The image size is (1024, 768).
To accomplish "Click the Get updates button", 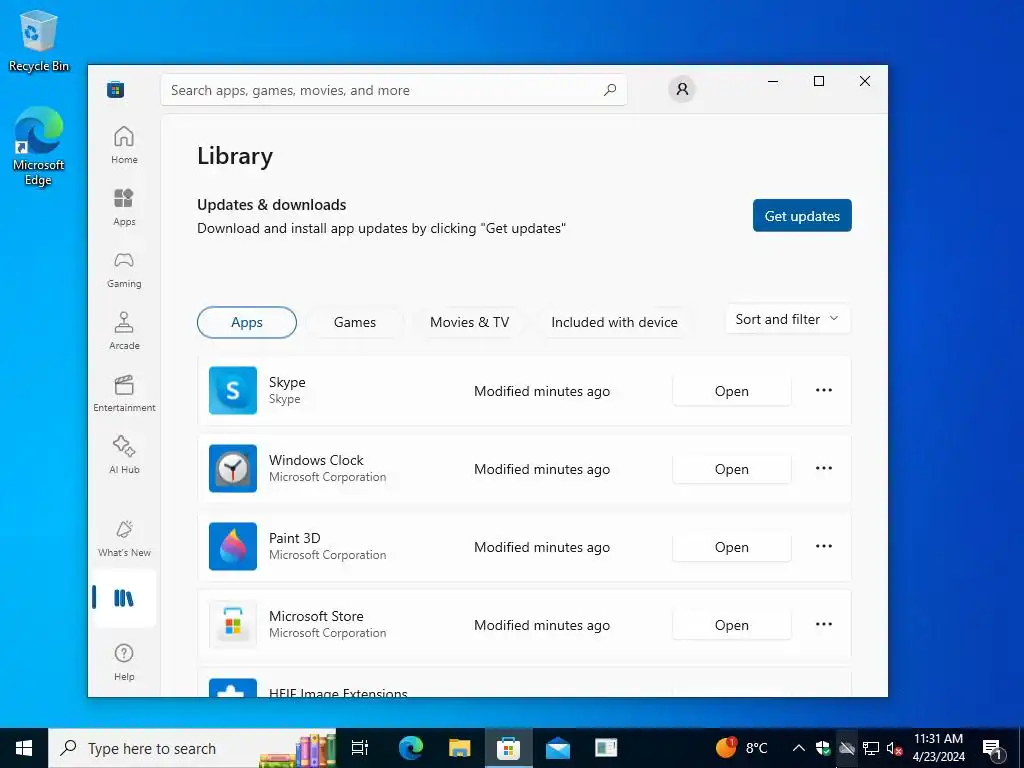I will pyautogui.click(x=802, y=216).
